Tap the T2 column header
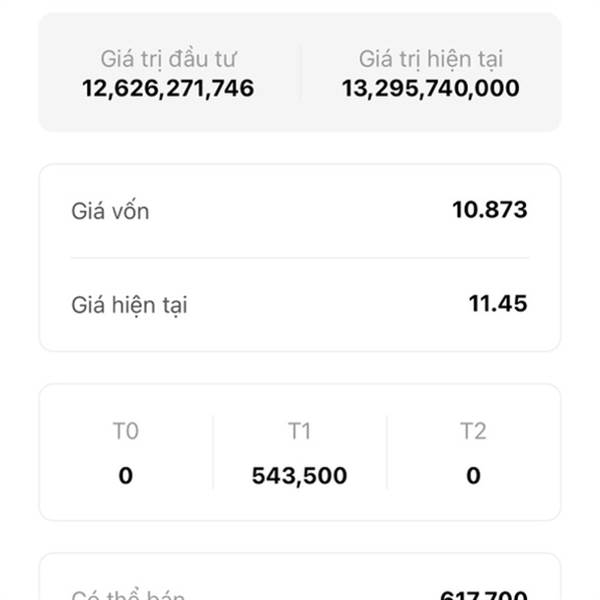Viewport: 600px width, 600px height. coord(473,431)
